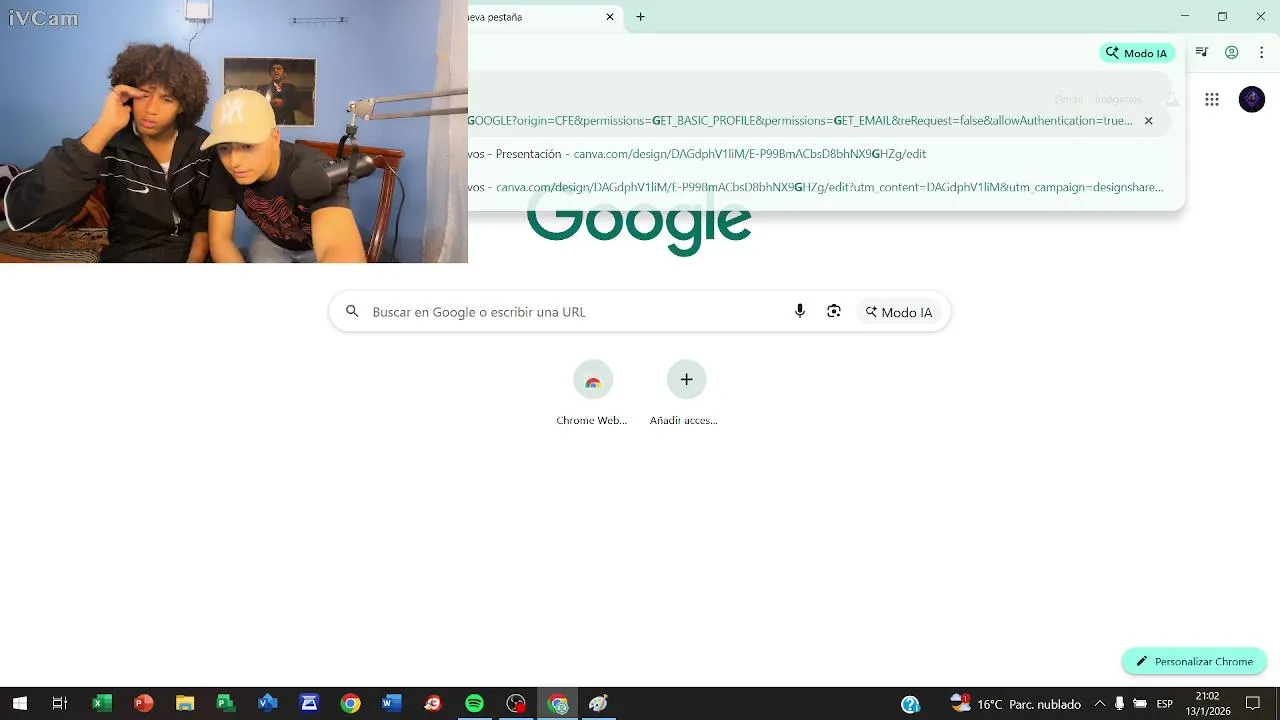
Task: Launch Visio from the taskbar
Action: pyautogui.click(x=267, y=704)
